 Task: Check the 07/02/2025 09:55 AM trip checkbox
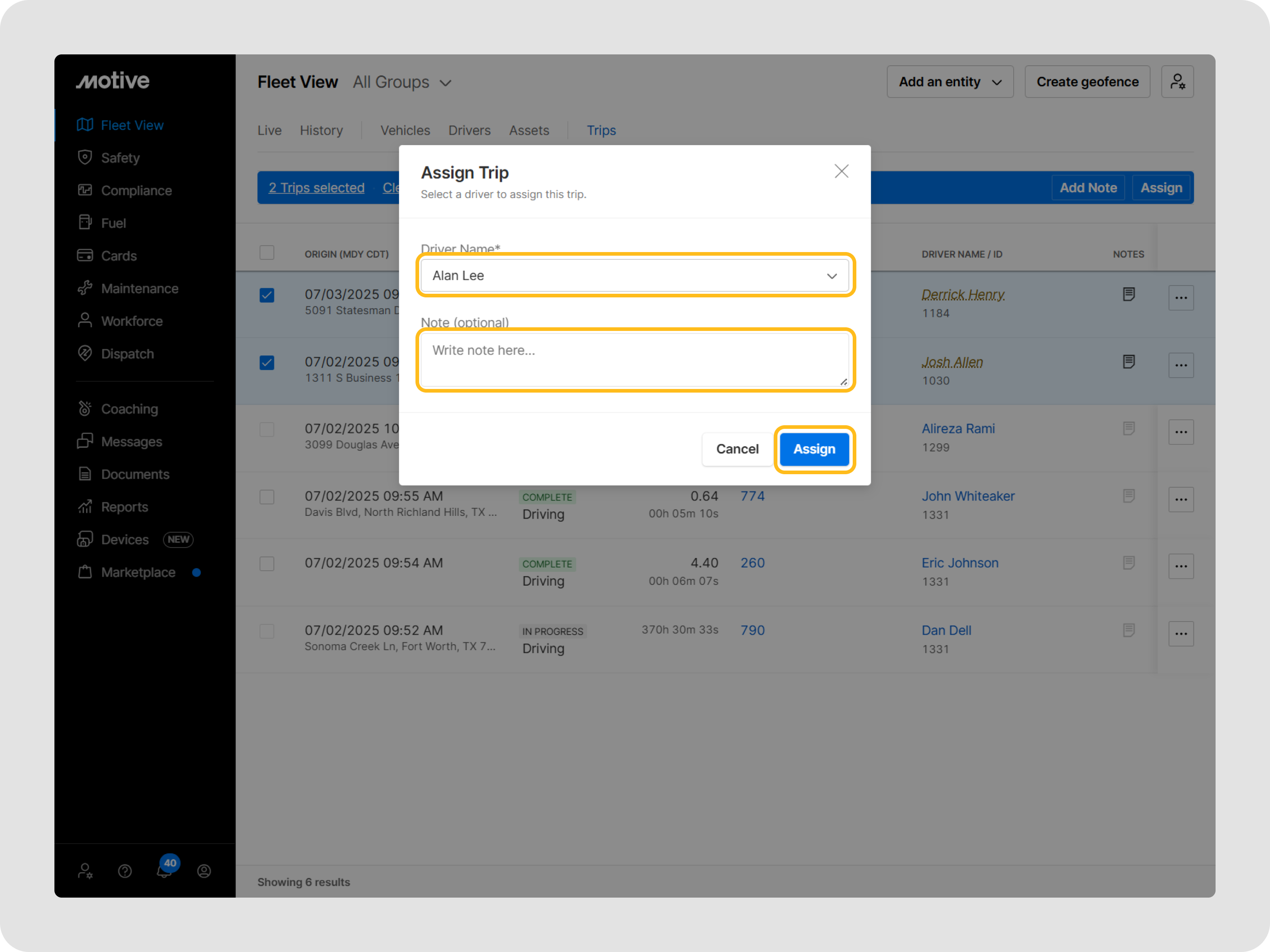click(x=267, y=497)
